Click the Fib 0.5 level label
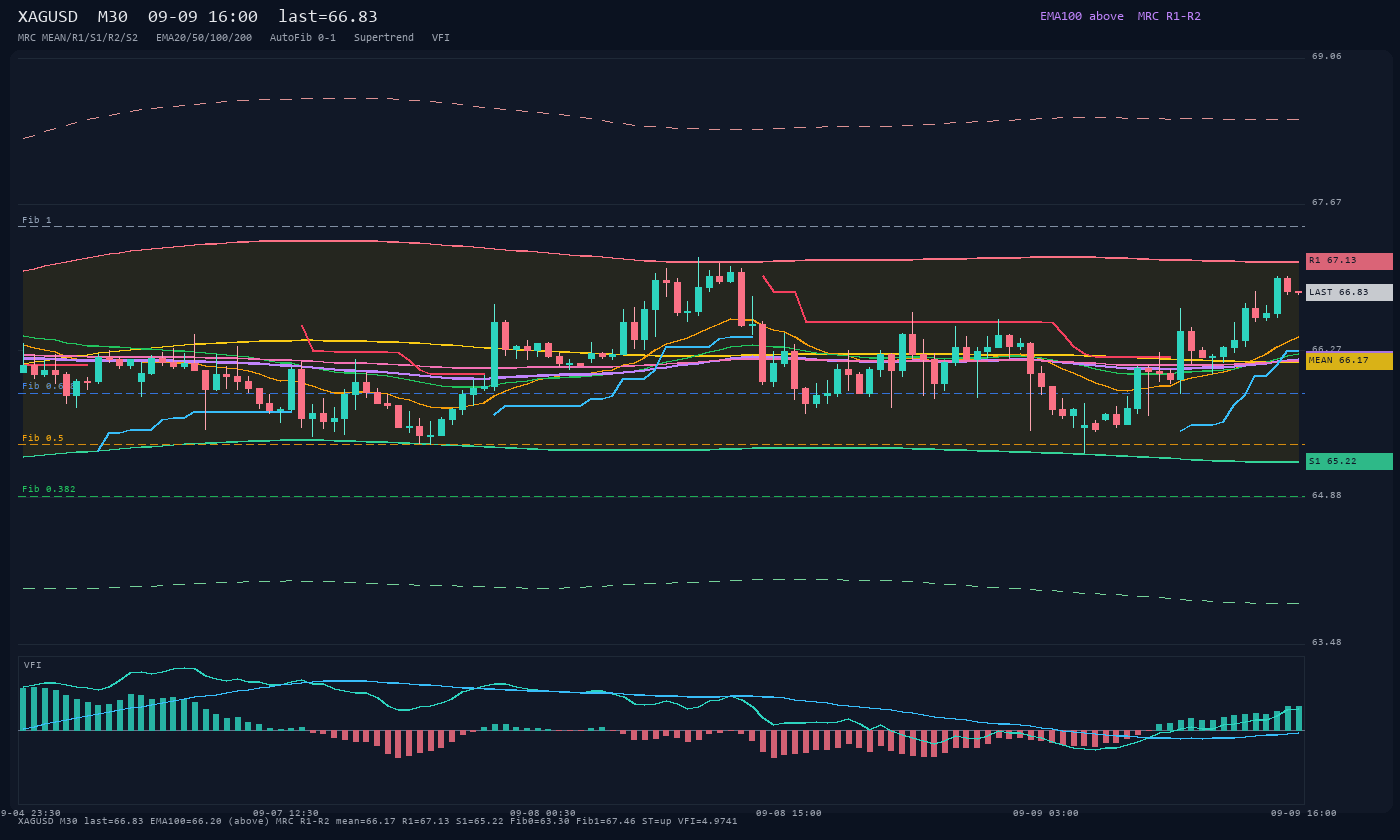The width and height of the screenshot is (1400, 840). [43, 438]
